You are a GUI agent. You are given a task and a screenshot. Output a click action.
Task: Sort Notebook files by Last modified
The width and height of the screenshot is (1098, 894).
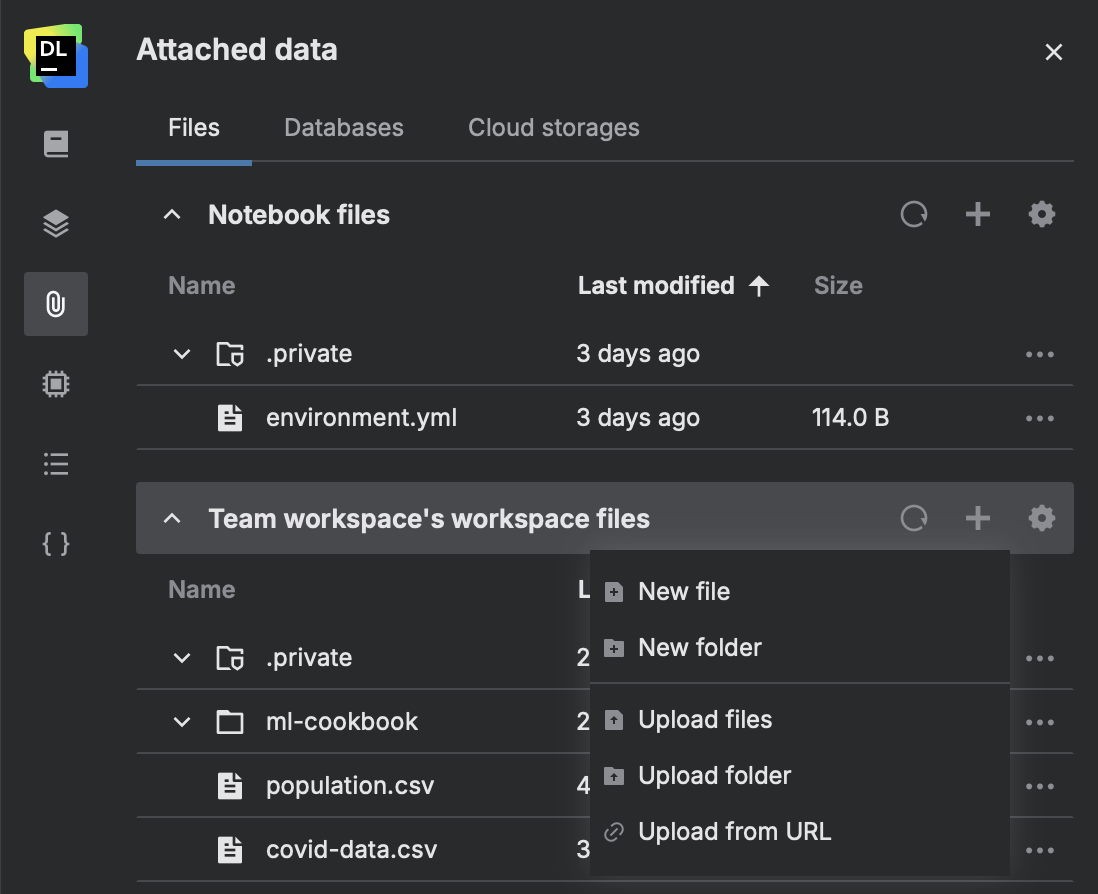(x=674, y=286)
